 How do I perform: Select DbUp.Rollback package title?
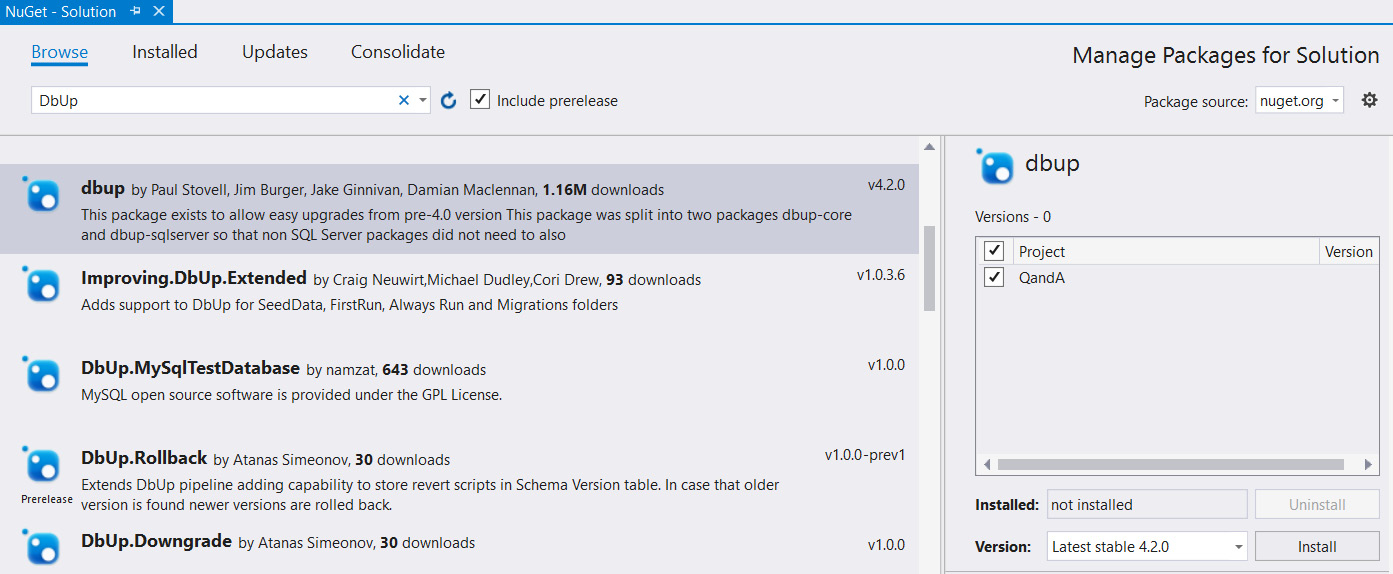coord(144,458)
